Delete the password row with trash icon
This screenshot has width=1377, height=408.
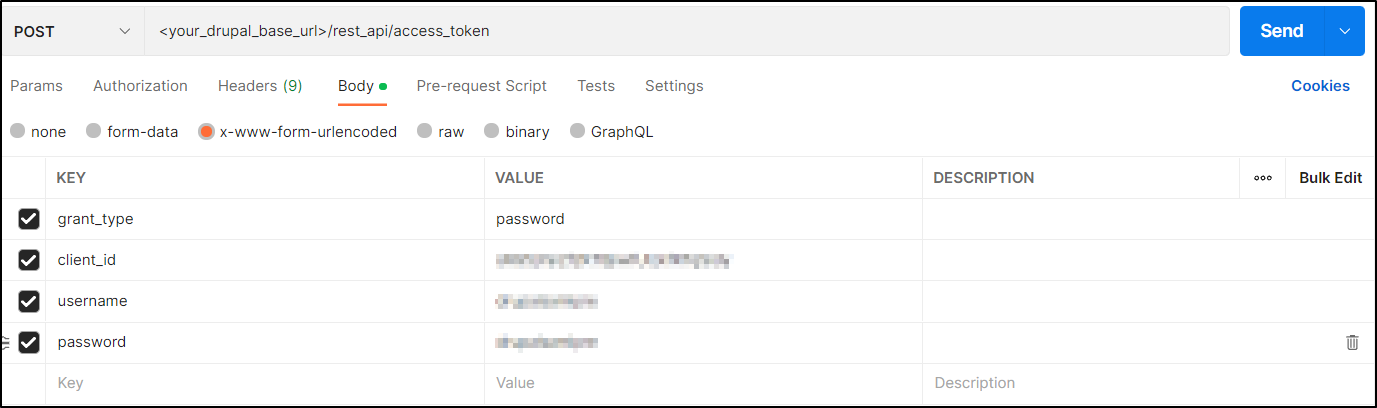1352,342
